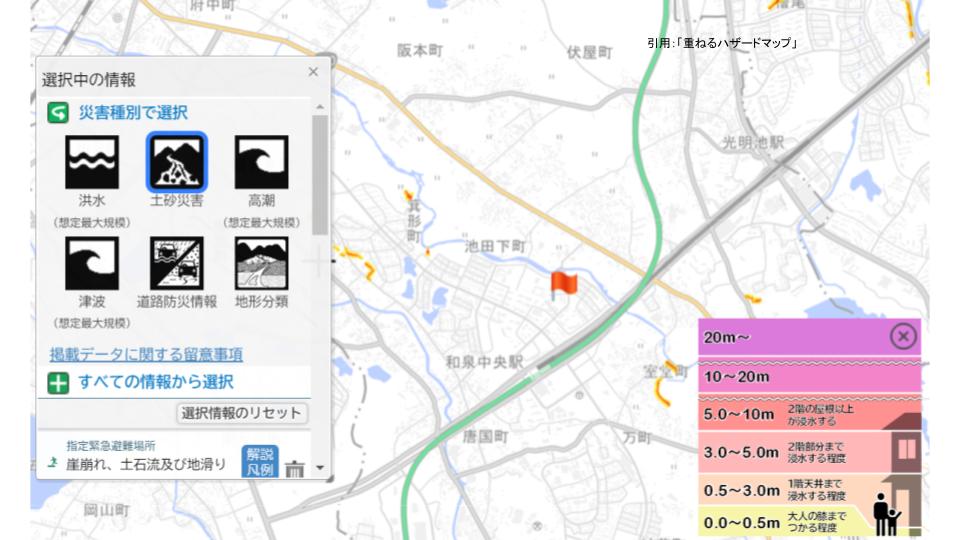Viewport: 960px width, 540px height.
Task: Click the 解説凡例 button
Action: [x=260, y=462]
